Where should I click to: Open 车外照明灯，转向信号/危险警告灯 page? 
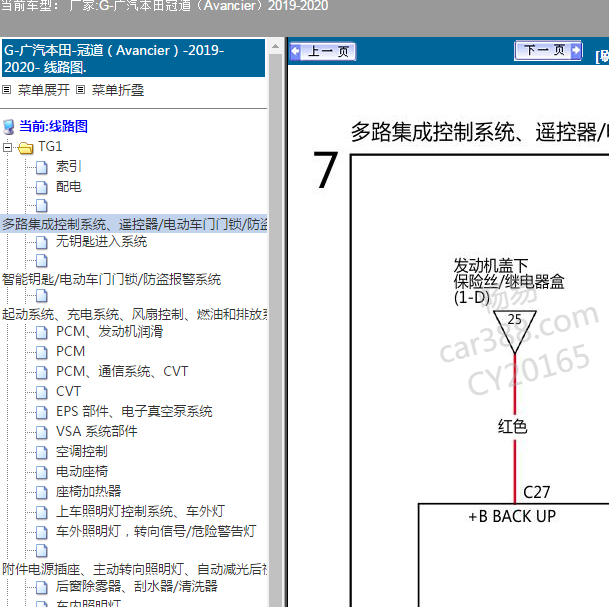[x=156, y=531]
